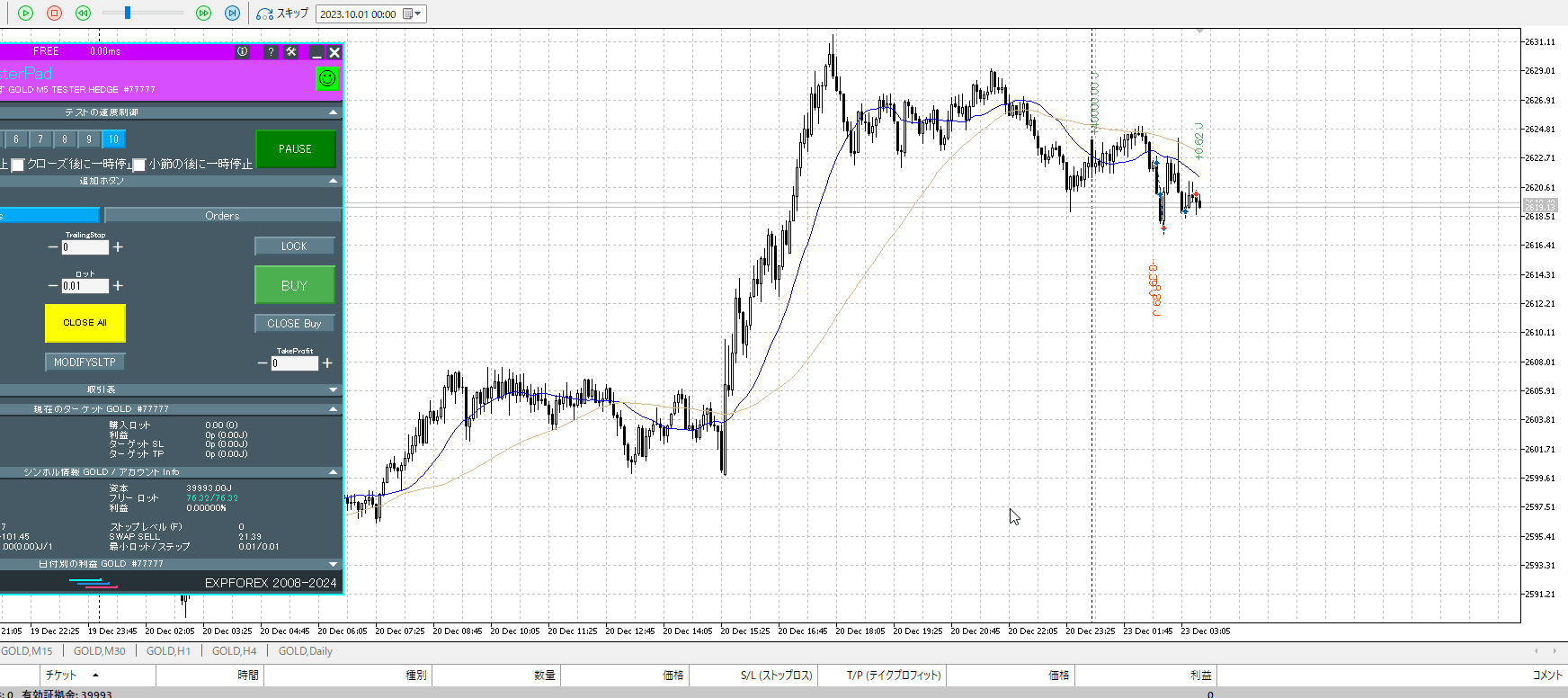Screen dimensions: 1568x698
Task: Click the green play button in tester toolbar
Action: (25, 13)
